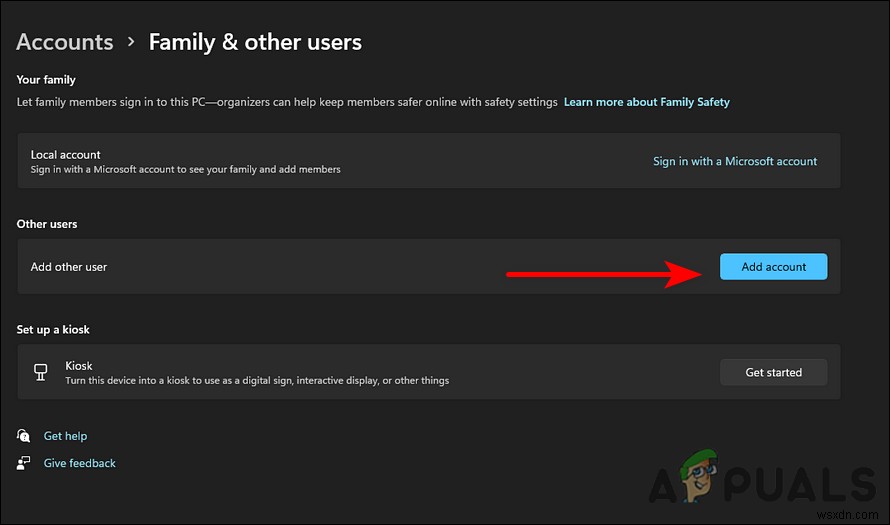Click the Local account label

click(x=65, y=155)
